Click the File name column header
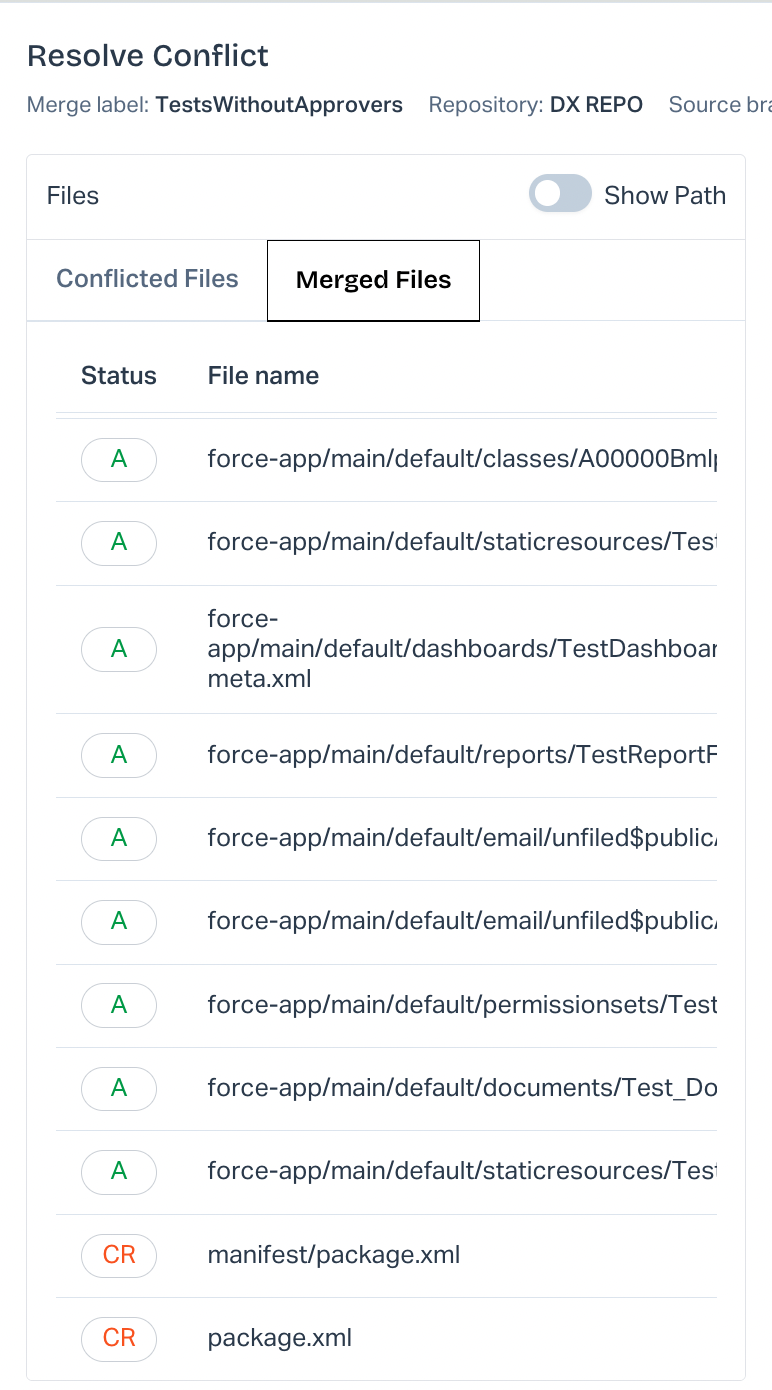772x1390 pixels. click(263, 376)
